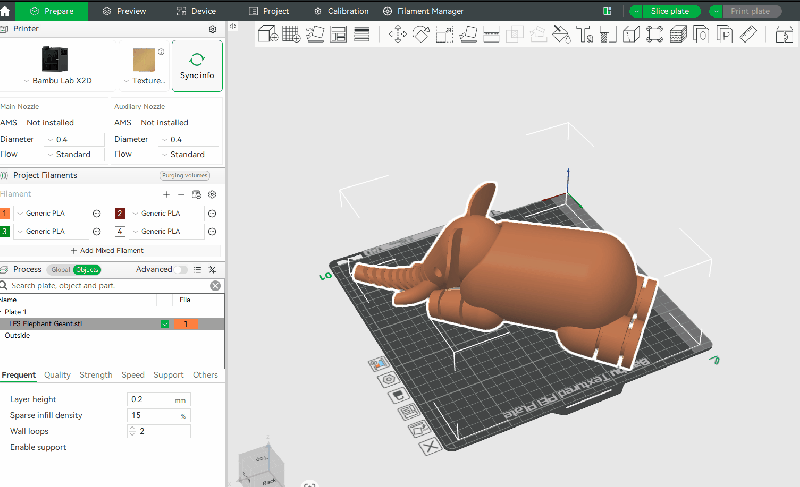Click the plate settings hexagon icon
This screenshot has height=487, width=800.
[x=389, y=379]
